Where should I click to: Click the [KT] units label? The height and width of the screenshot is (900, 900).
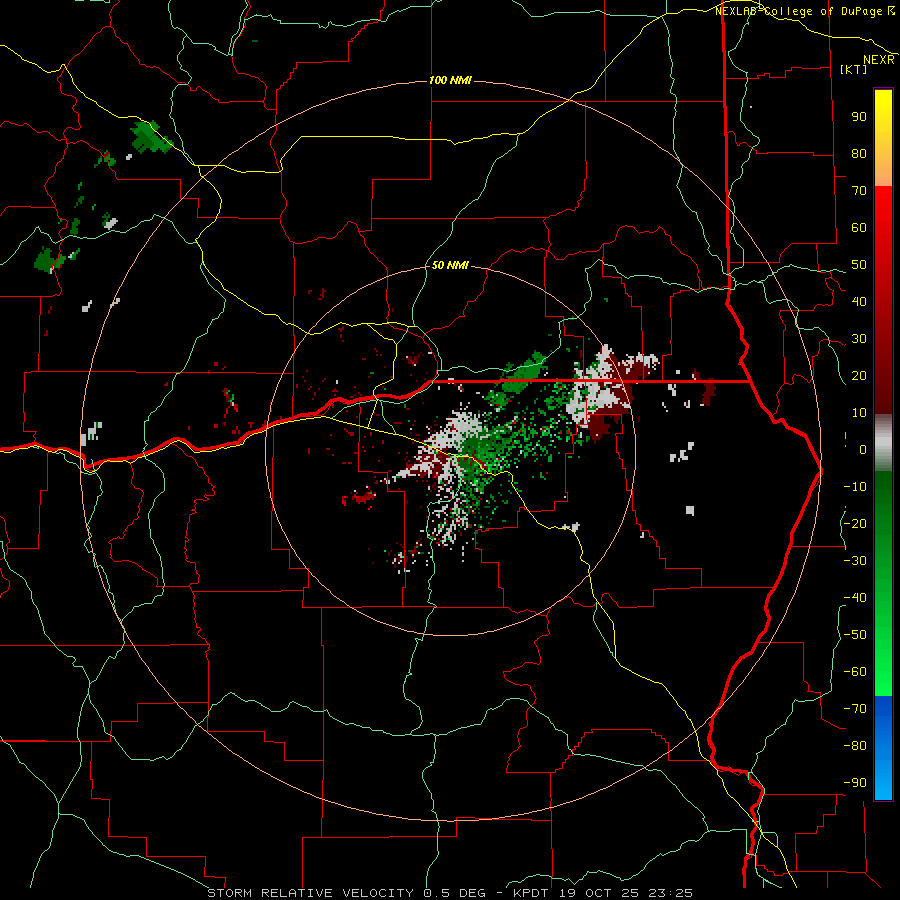tap(854, 69)
